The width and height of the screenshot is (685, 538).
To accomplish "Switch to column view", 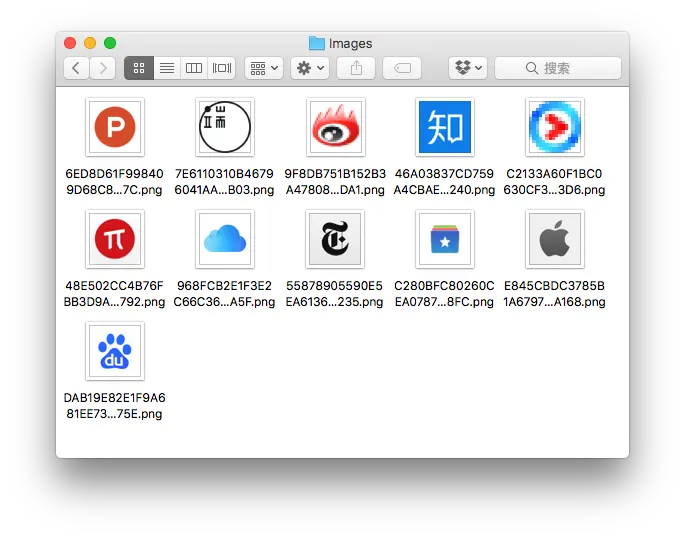I will coord(194,68).
